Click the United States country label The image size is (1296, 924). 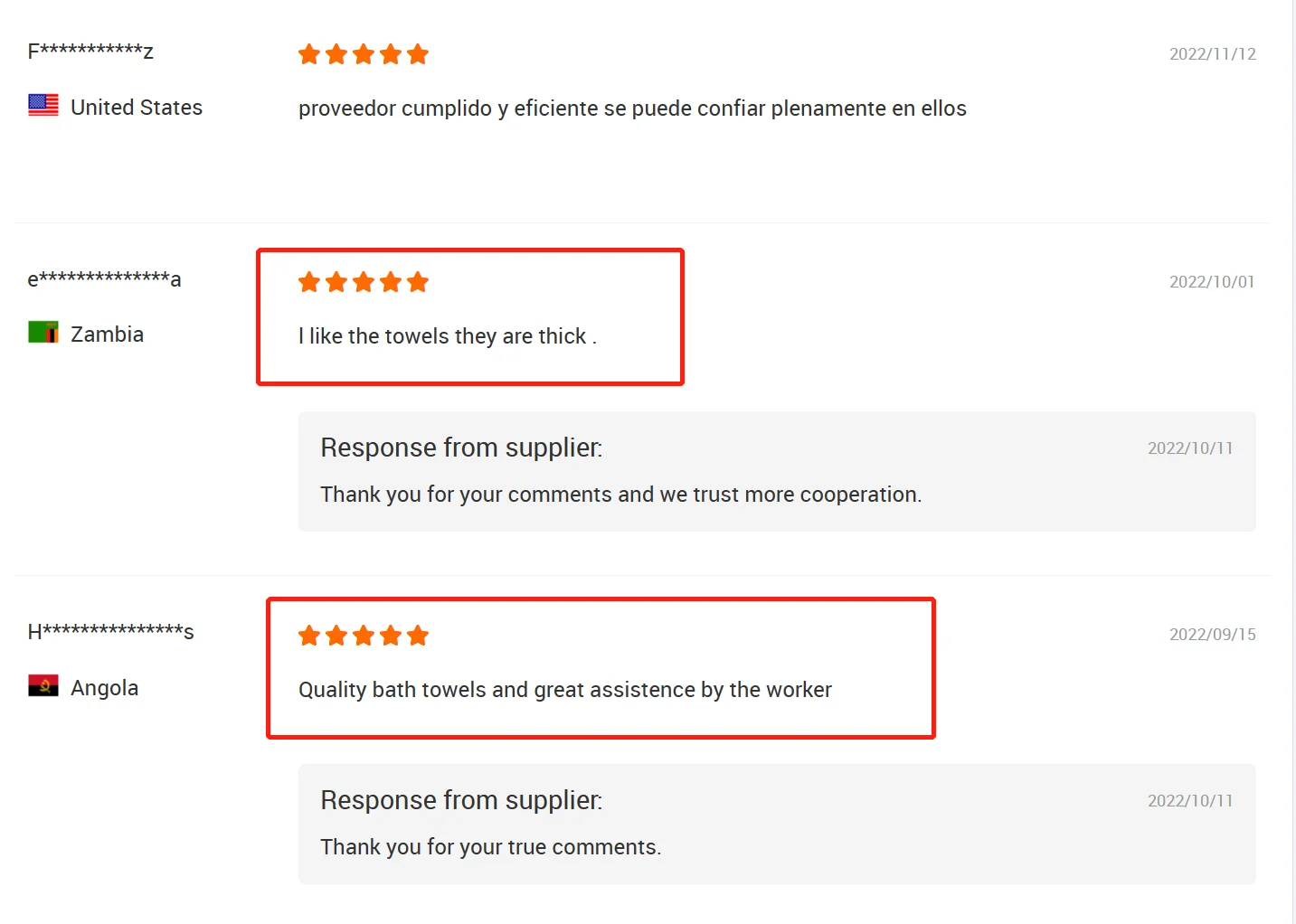pyautogui.click(x=137, y=108)
